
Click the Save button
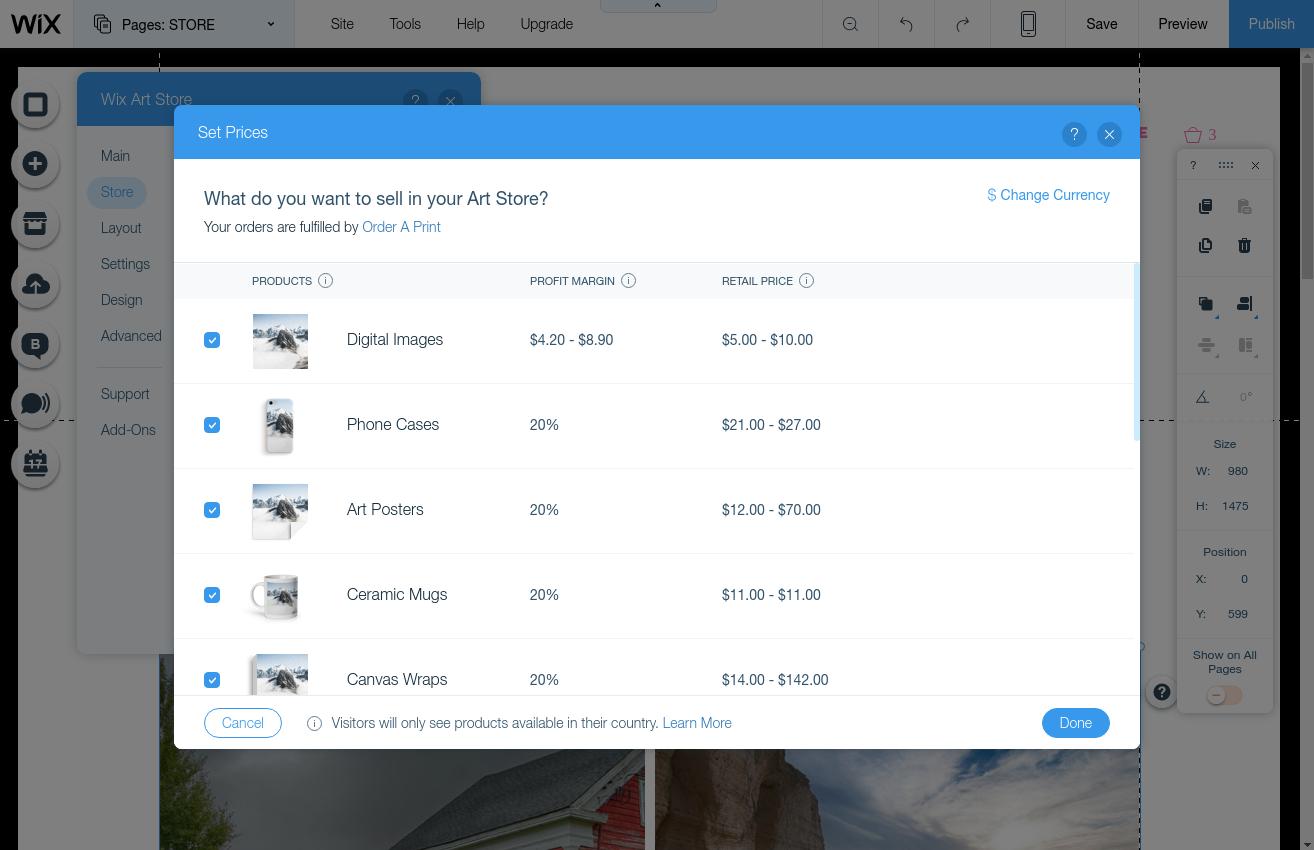click(1101, 24)
